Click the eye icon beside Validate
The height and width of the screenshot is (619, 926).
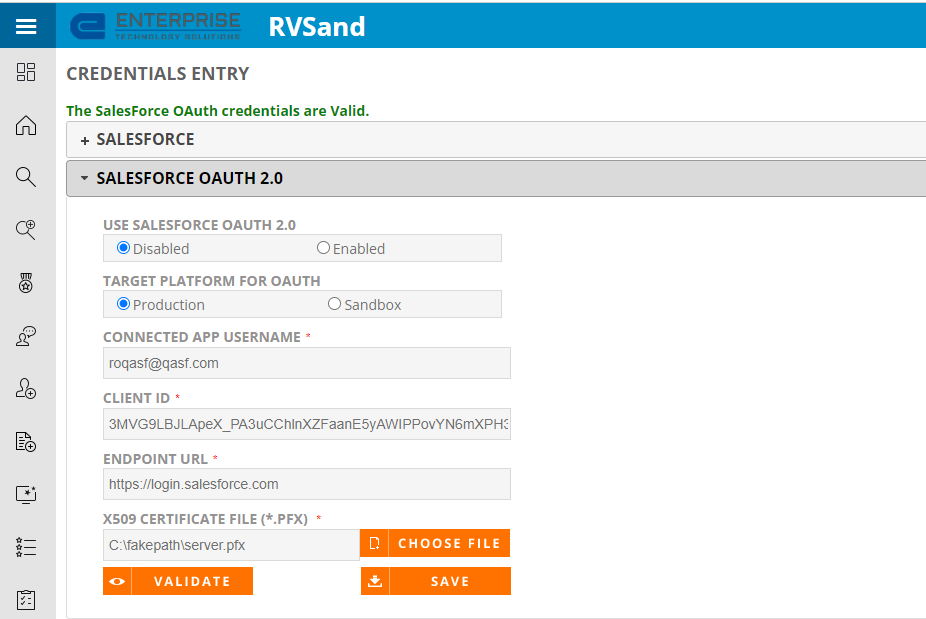click(117, 581)
